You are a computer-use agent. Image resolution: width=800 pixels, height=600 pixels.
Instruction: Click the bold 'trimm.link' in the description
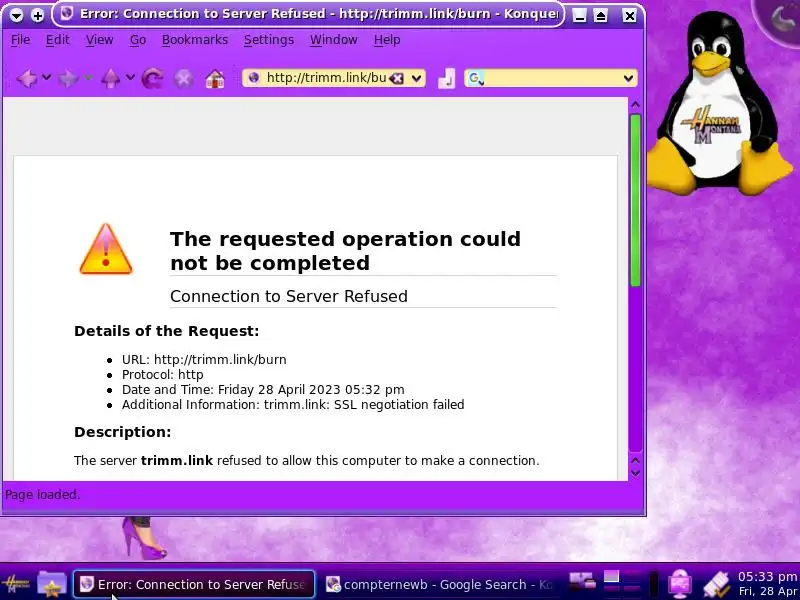(177, 461)
